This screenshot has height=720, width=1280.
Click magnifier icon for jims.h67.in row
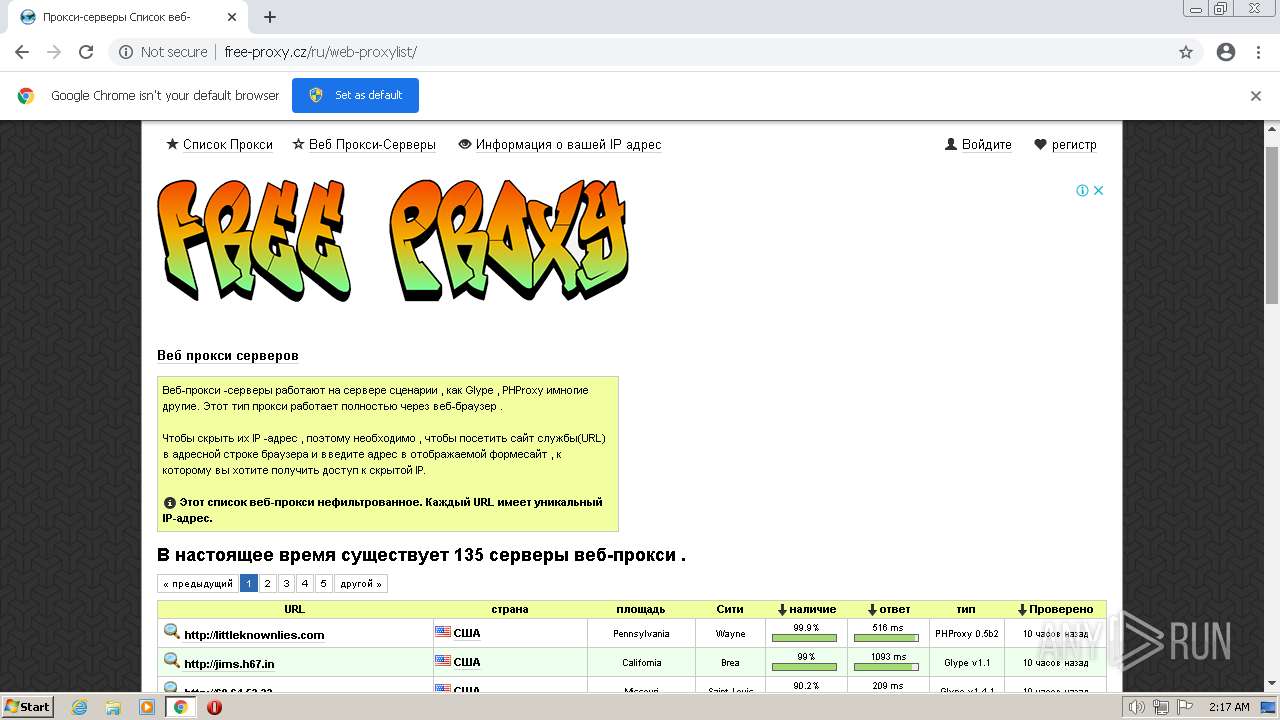(172, 660)
